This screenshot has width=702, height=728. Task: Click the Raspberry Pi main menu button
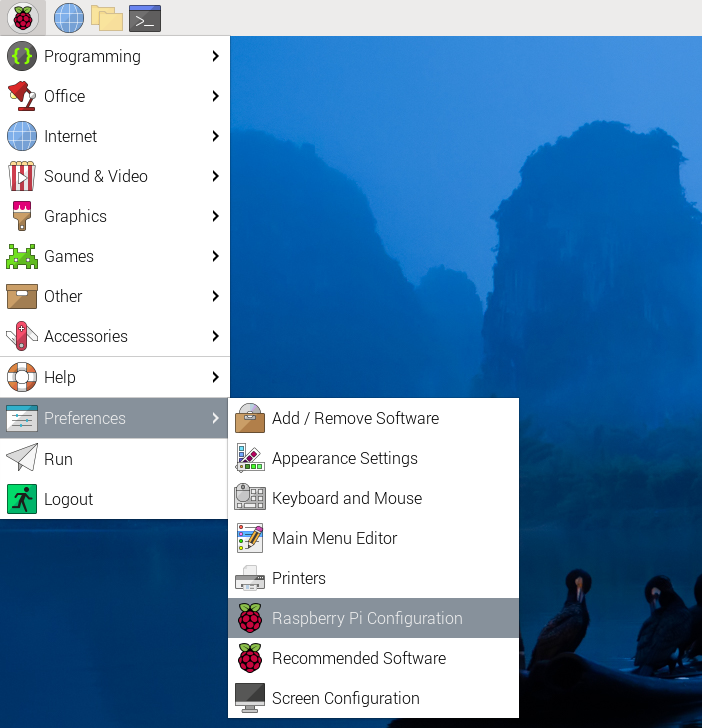pos(23,18)
